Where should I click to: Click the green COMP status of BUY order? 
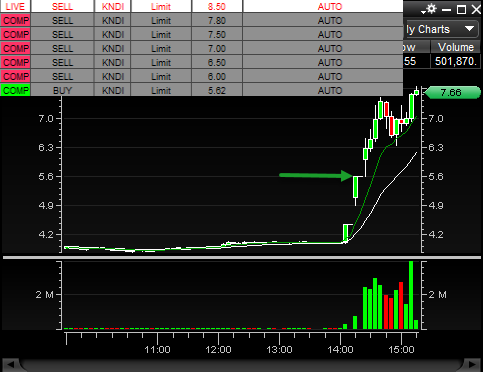[x=15, y=90]
